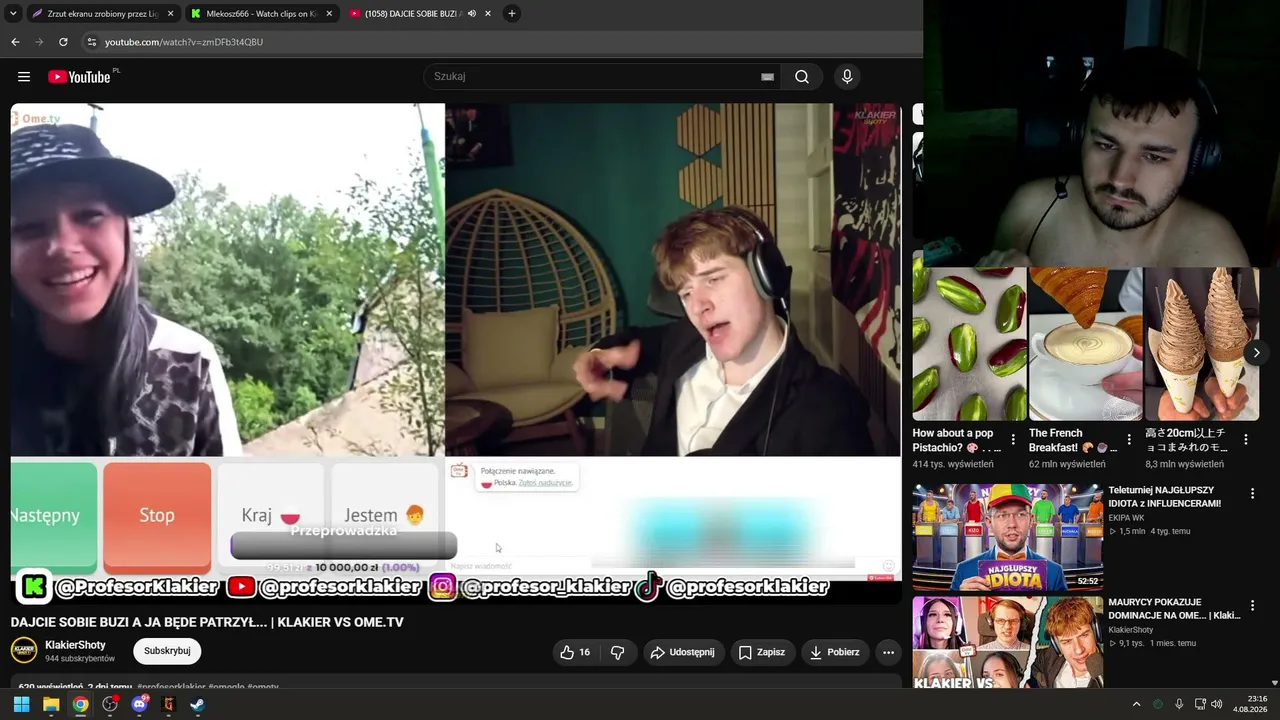Close the Zrzut ekranu tab
This screenshot has width=1280, height=720.
pyautogui.click(x=170, y=14)
